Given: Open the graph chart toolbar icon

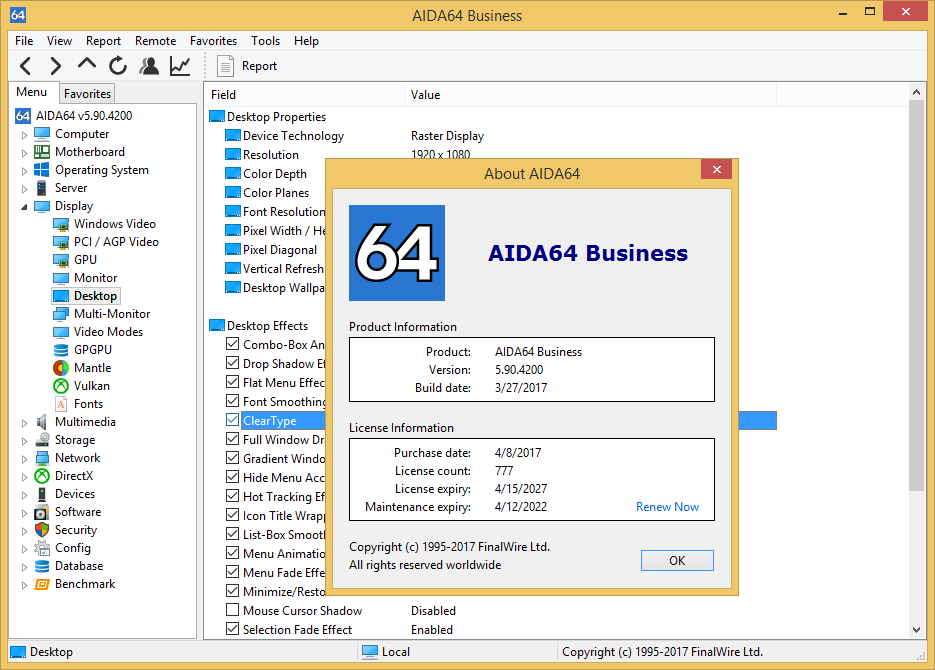Looking at the screenshot, I should (x=180, y=66).
